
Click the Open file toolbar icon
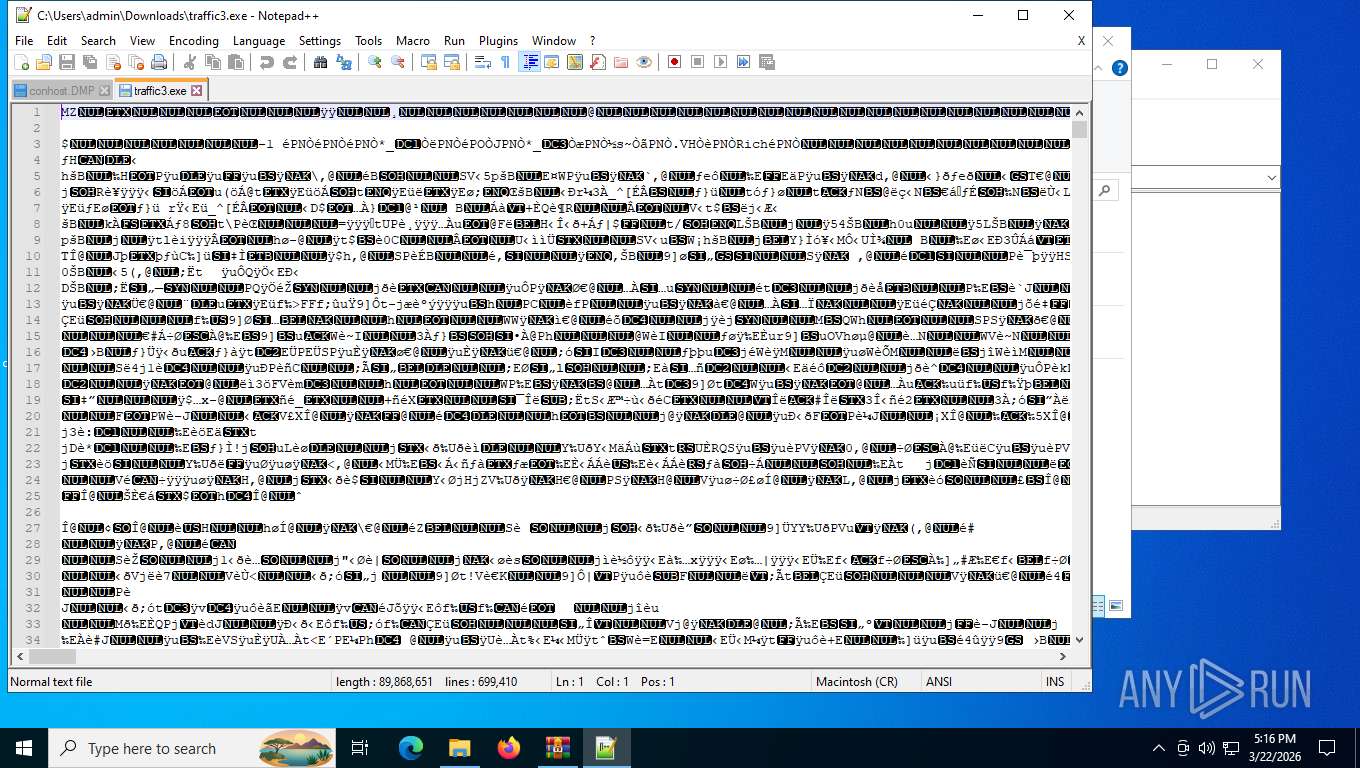(x=44, y=62)
